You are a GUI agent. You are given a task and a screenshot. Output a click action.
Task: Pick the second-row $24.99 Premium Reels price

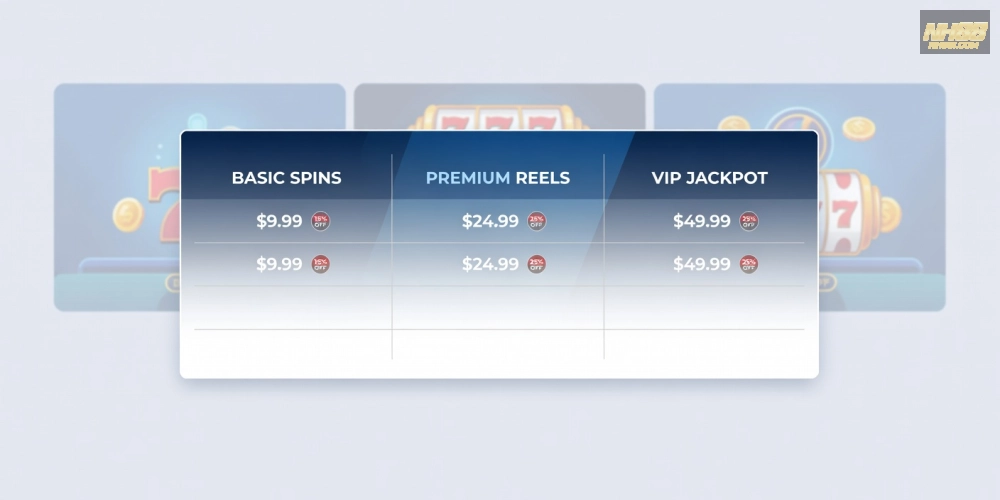pyautogui.click(x=490, y=264)
